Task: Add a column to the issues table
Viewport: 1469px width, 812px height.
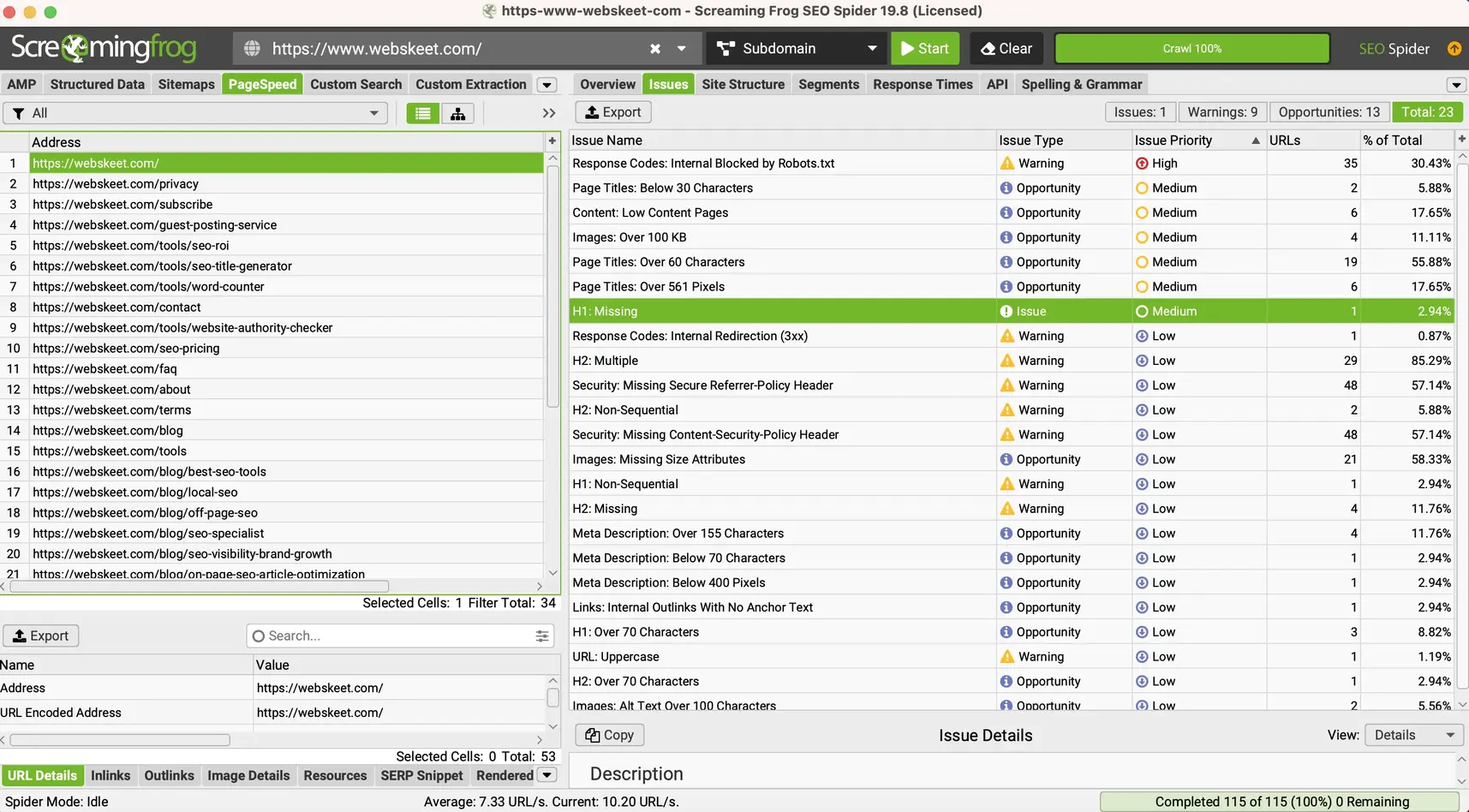Action: (1462, 139)
